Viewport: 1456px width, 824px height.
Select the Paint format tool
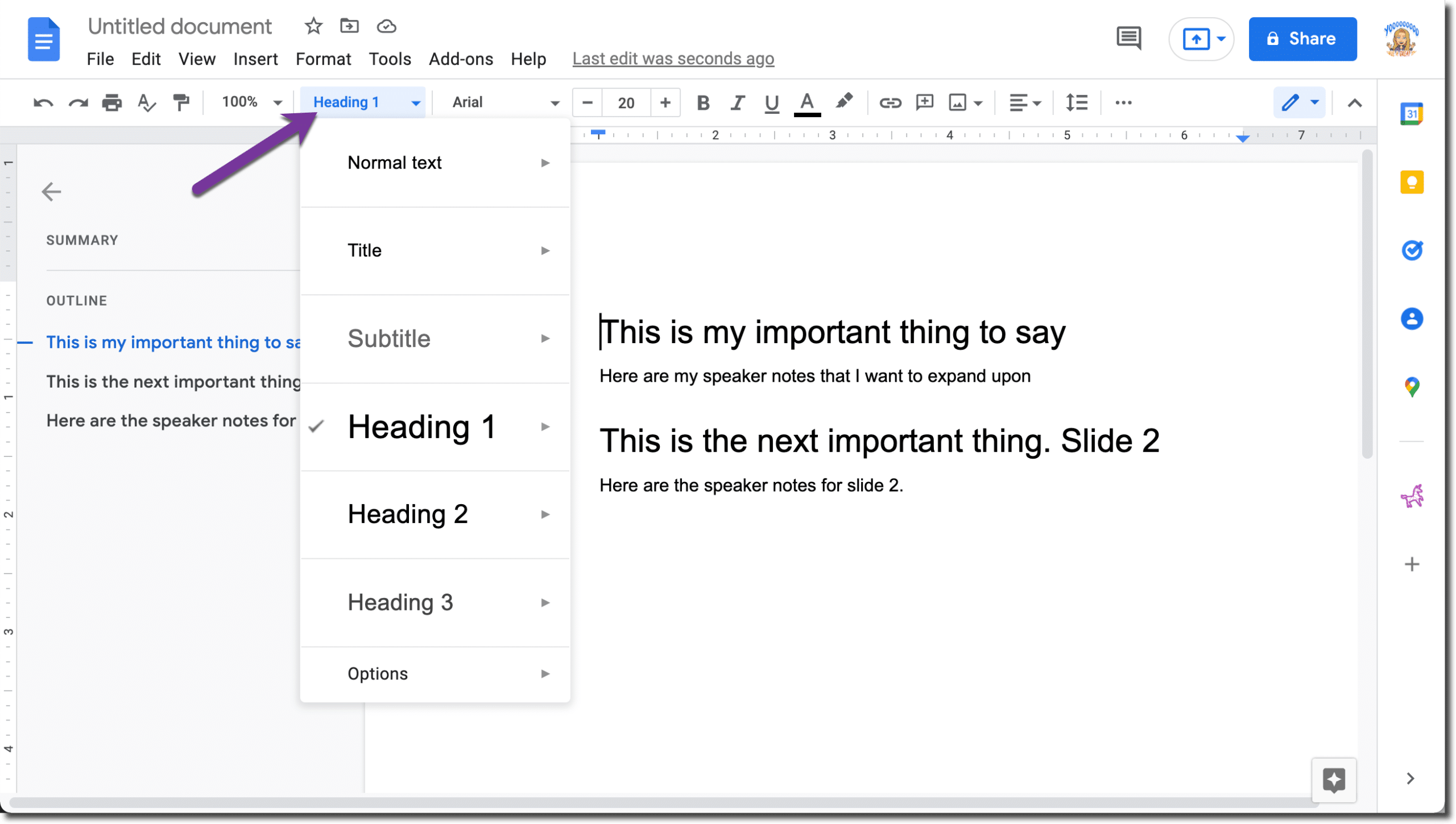pyautogui.click(x=181, y=103)
